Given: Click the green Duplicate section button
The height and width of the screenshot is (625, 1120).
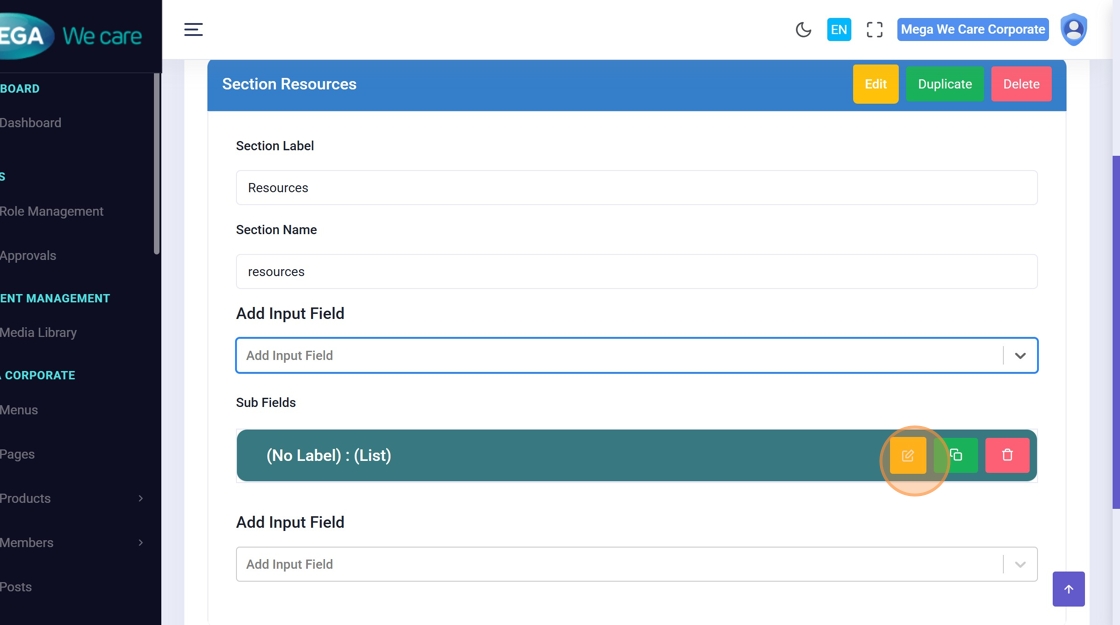Looking at the screenshot, I should point(945,84).
